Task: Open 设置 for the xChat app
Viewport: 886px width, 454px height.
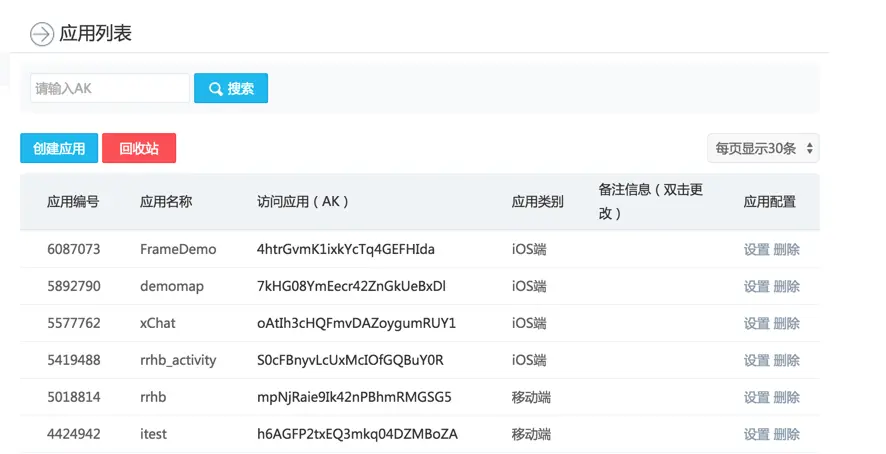Action: (x=757, y=323)
